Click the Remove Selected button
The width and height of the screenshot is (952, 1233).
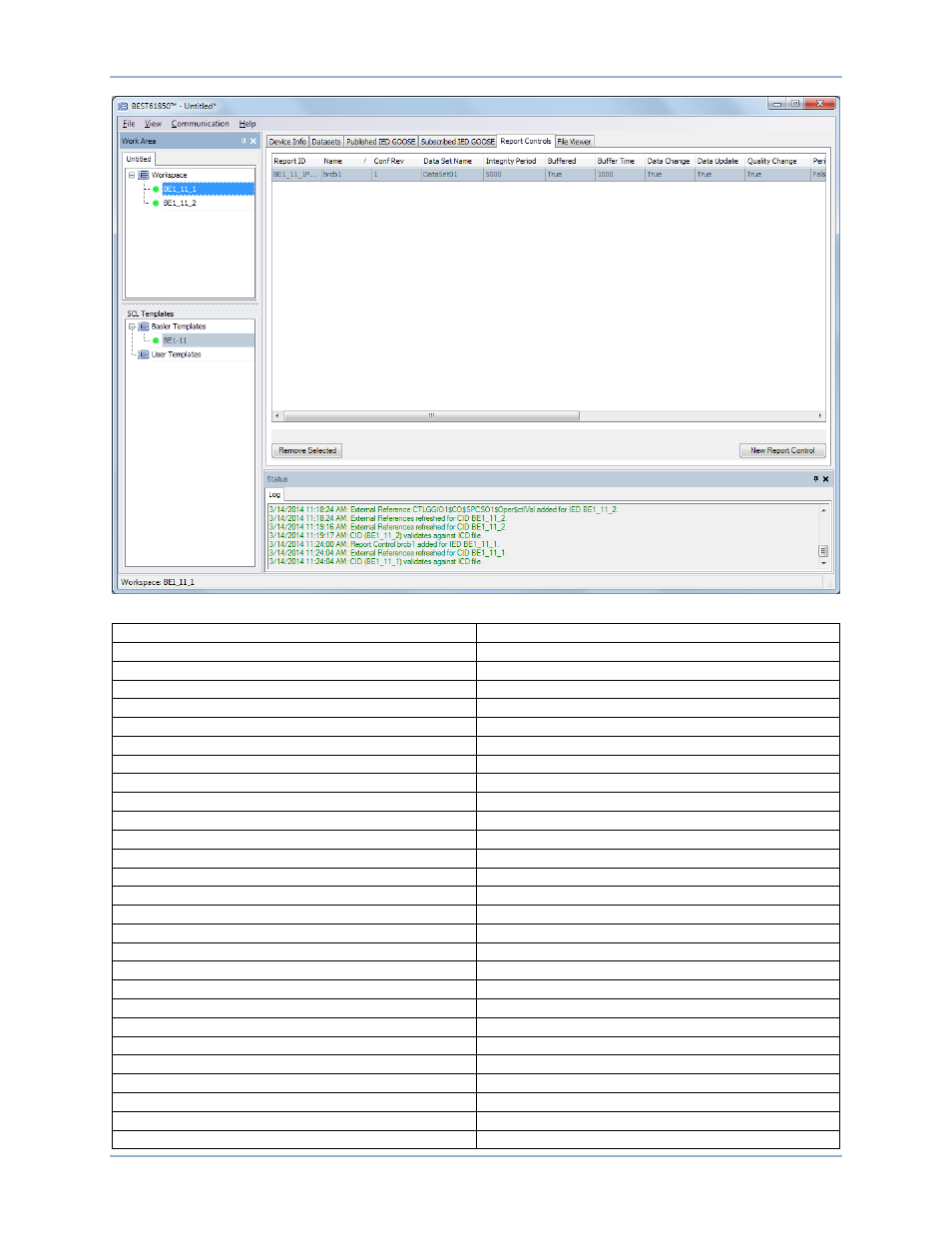(x=307, y=450)
